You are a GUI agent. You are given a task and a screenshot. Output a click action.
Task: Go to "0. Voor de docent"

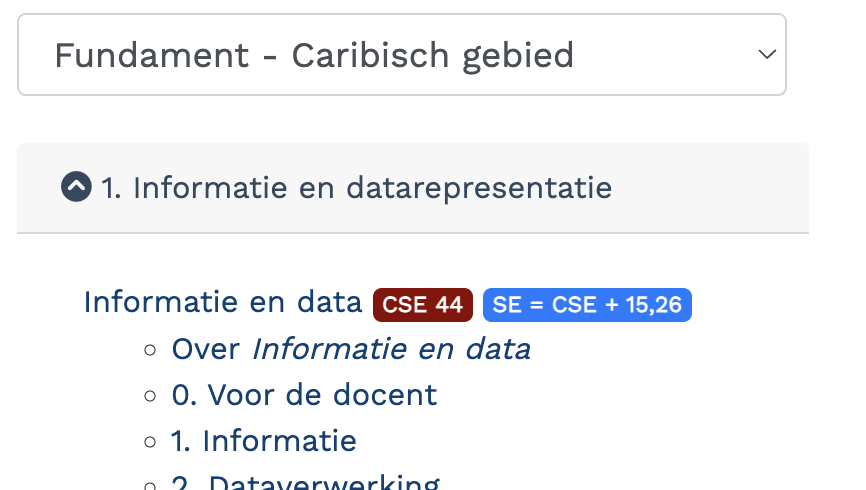point(304,395)
